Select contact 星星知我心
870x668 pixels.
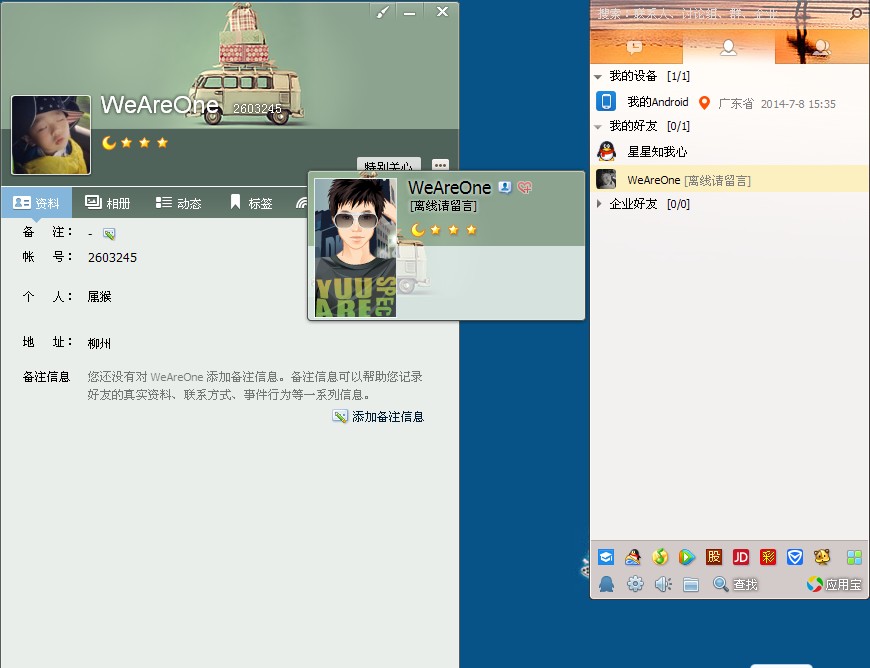tap(730, 151)
